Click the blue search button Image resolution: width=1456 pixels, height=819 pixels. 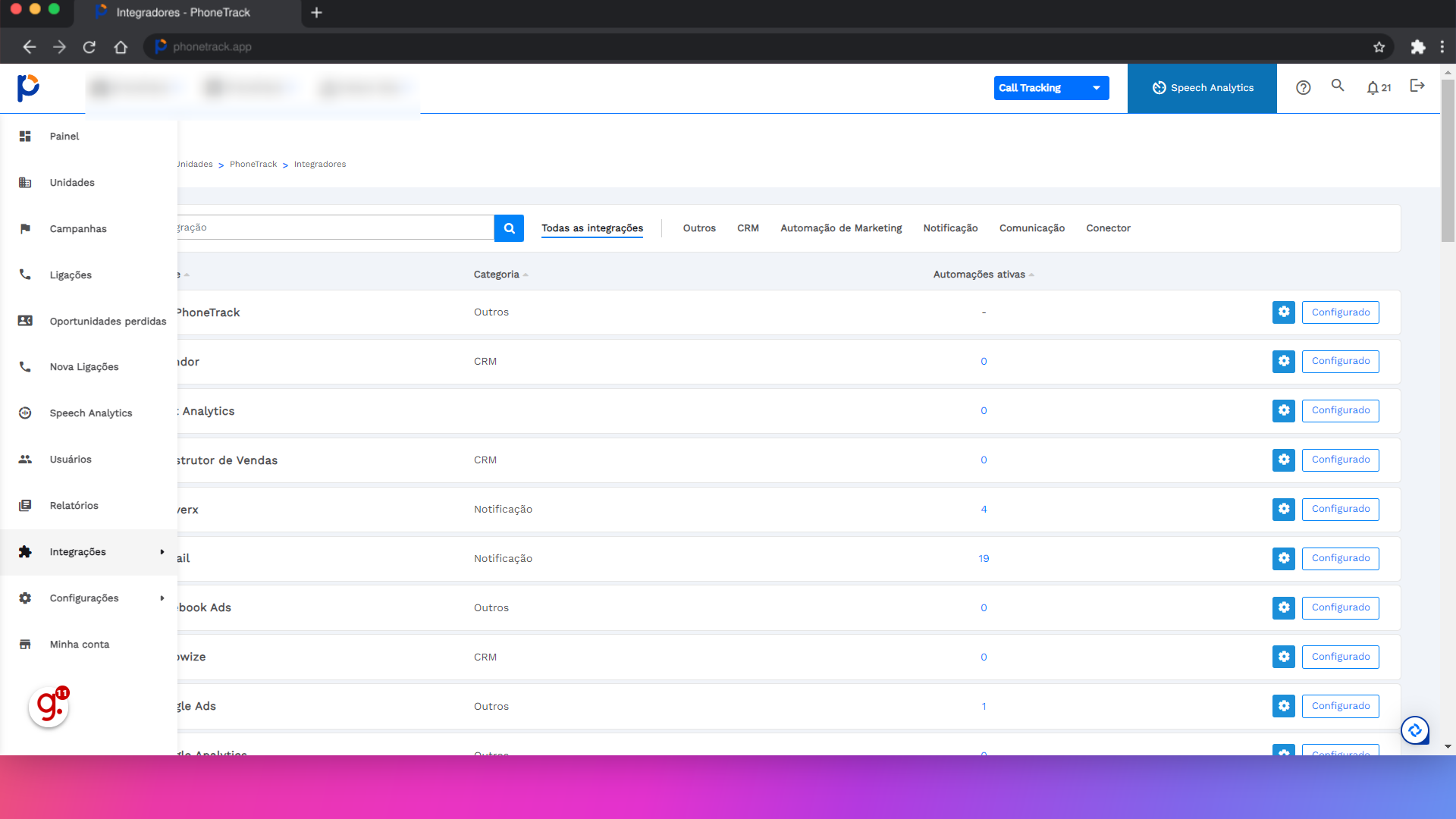pyautogui.click(x=509, y=228)
